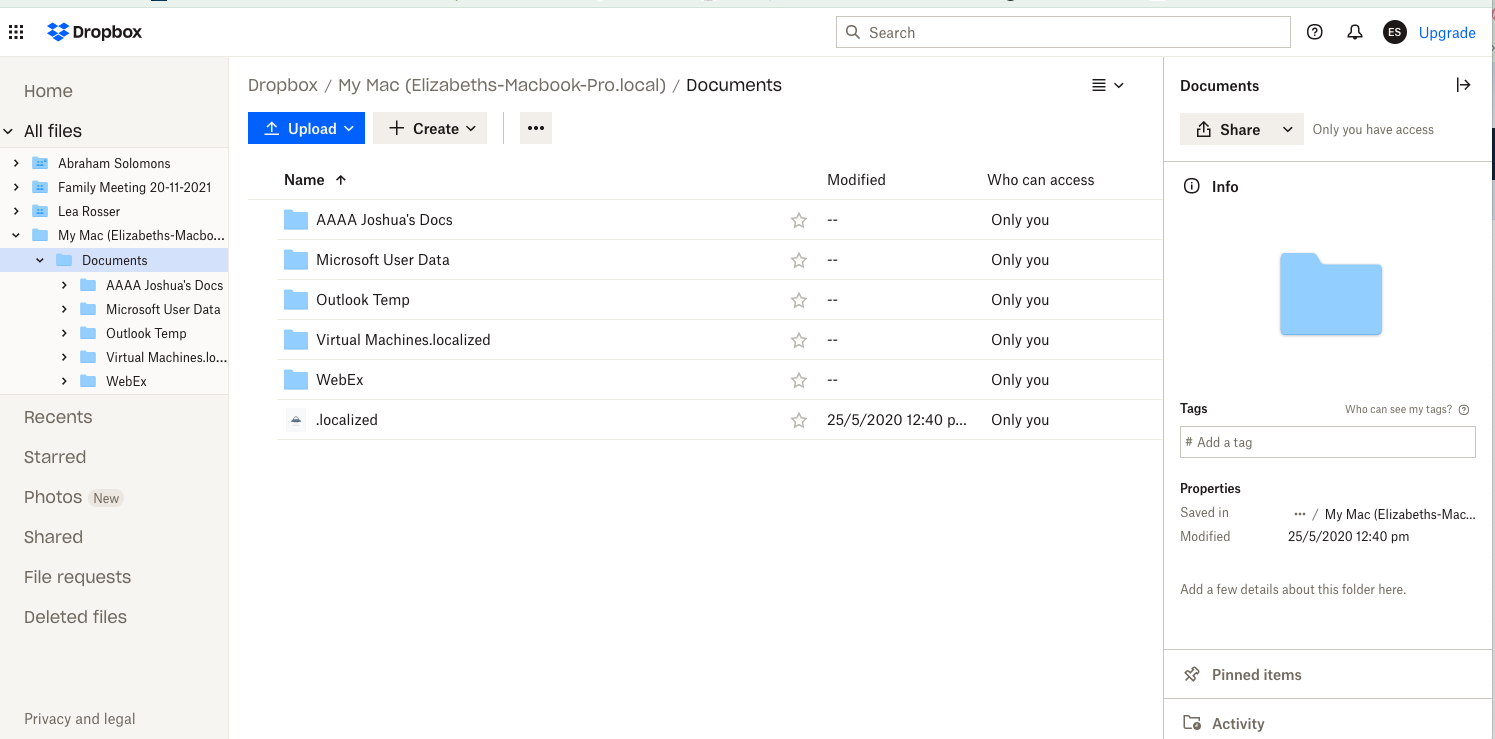Expand the Abraham Solomons tree folder
Screen dimensions: 1495x739
point(16,163)
